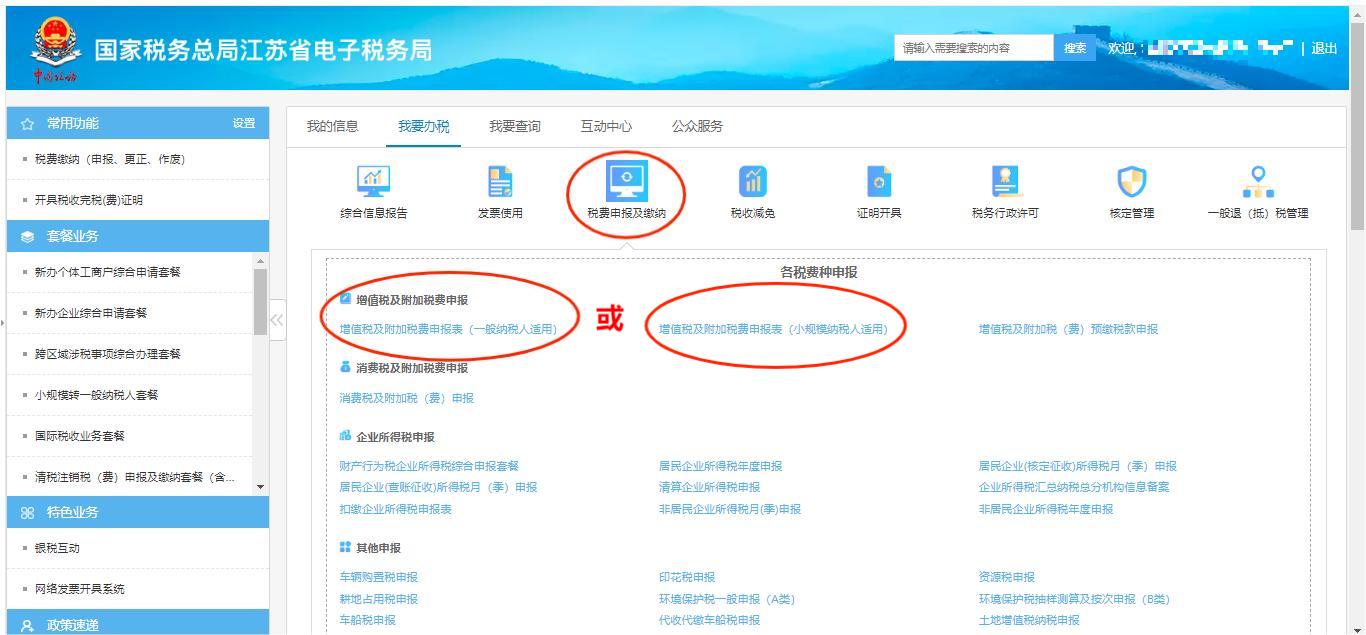Click 设置 beside 常用功能

pos(244,123)
